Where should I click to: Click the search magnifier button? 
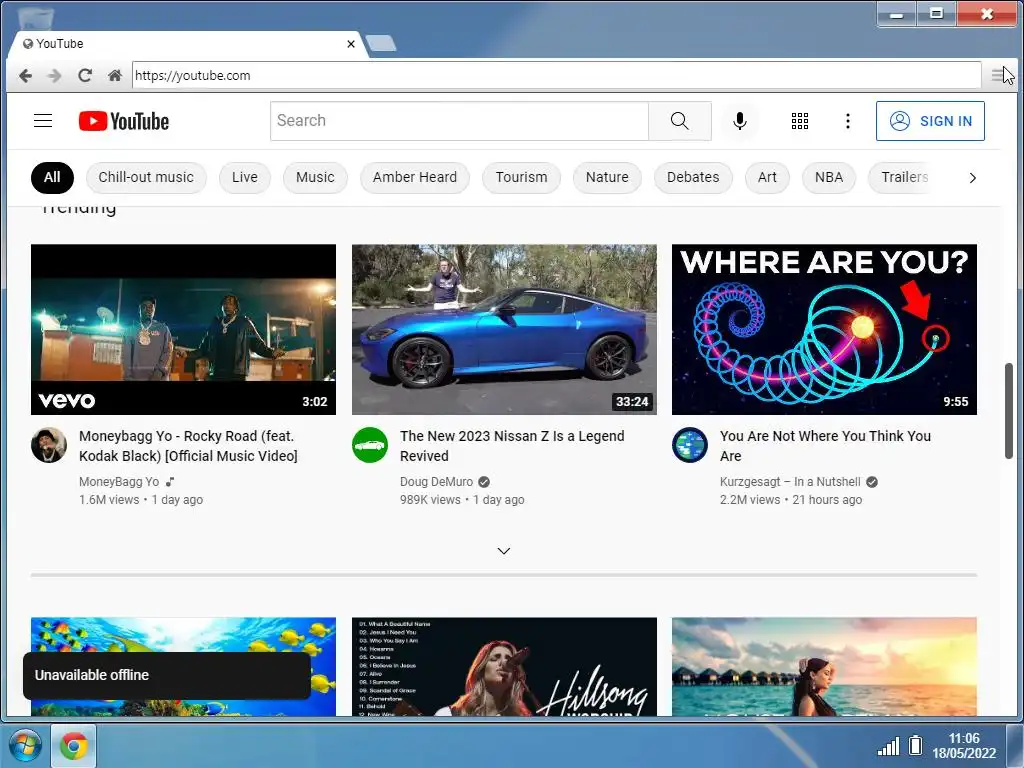click(679, 121)
